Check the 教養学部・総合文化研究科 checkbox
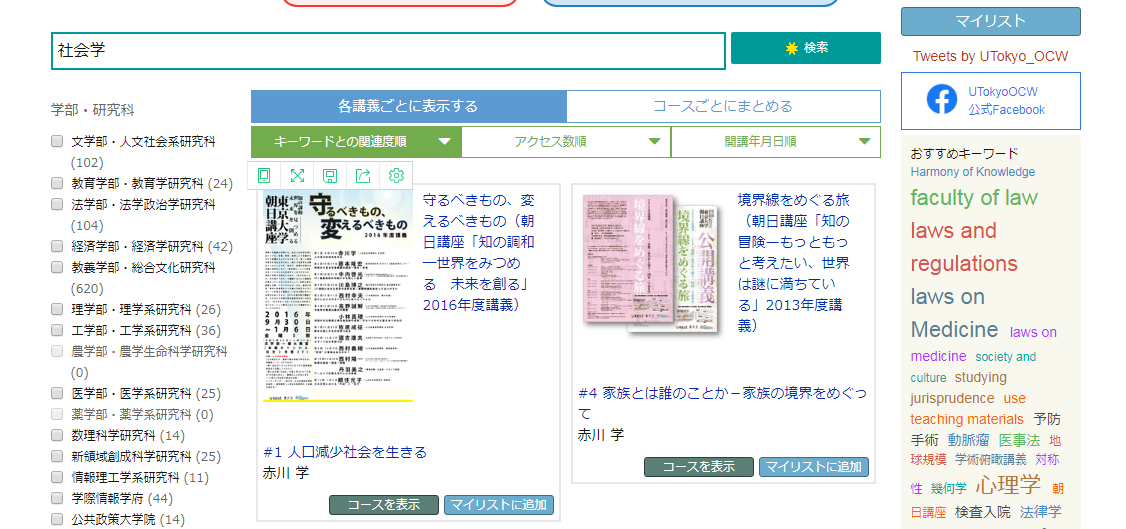 [x=57, y=267]
